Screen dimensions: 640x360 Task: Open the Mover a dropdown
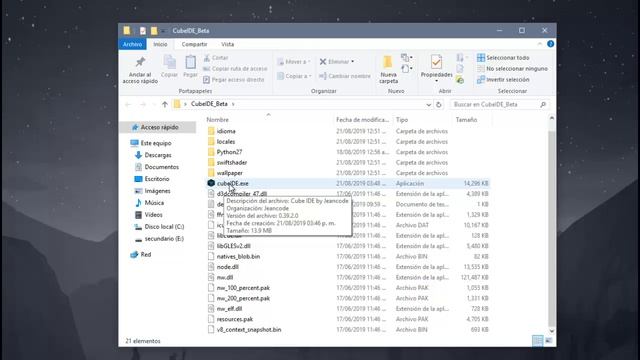tap(293, 62)
